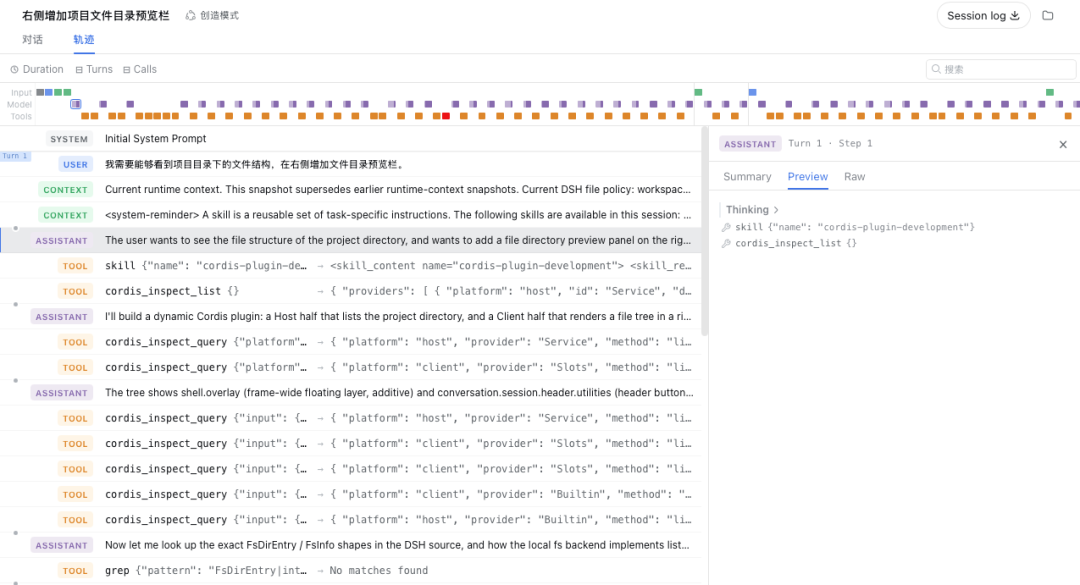This screenshot has width=1080, height=585.
Task: Open the grep FsDirEntry TOOL row
Action: point(351,571)
